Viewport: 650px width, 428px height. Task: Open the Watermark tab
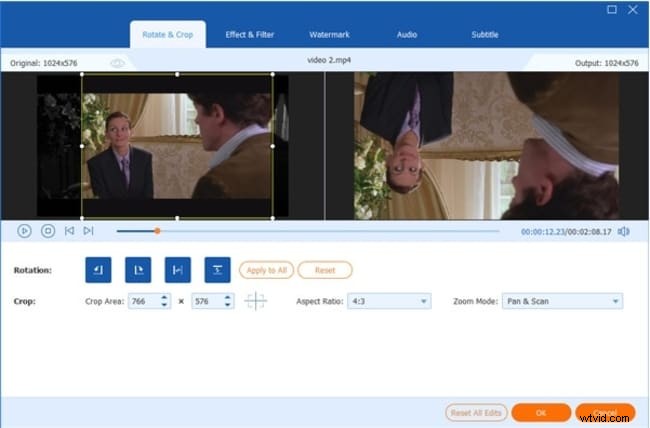click(328, 35)
